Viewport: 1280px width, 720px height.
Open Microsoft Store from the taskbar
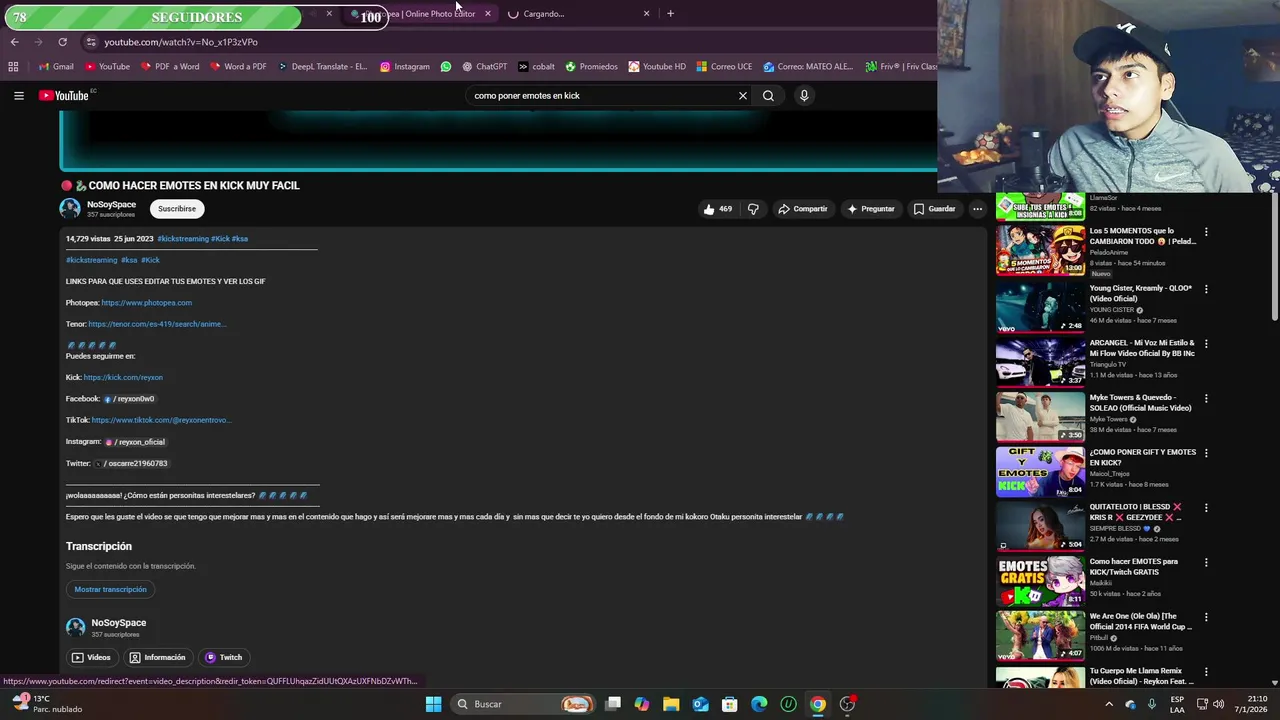click(730, 704)
